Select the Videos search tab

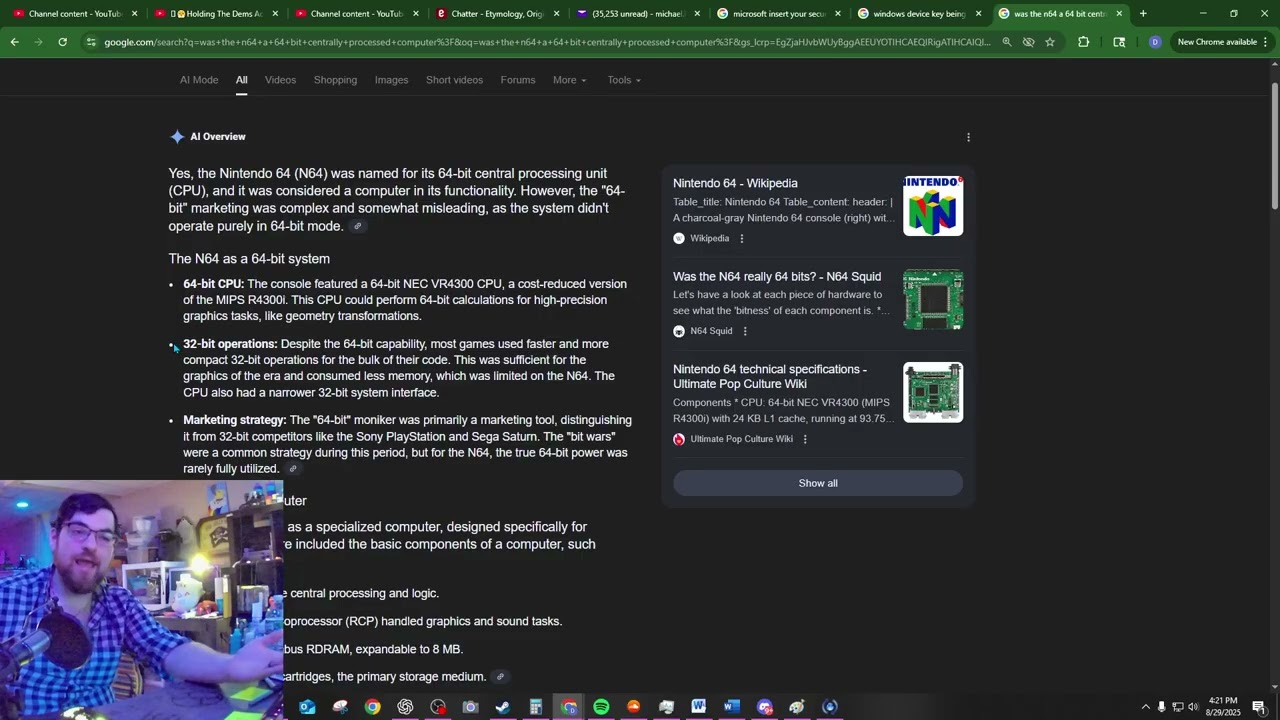point(280,80)
